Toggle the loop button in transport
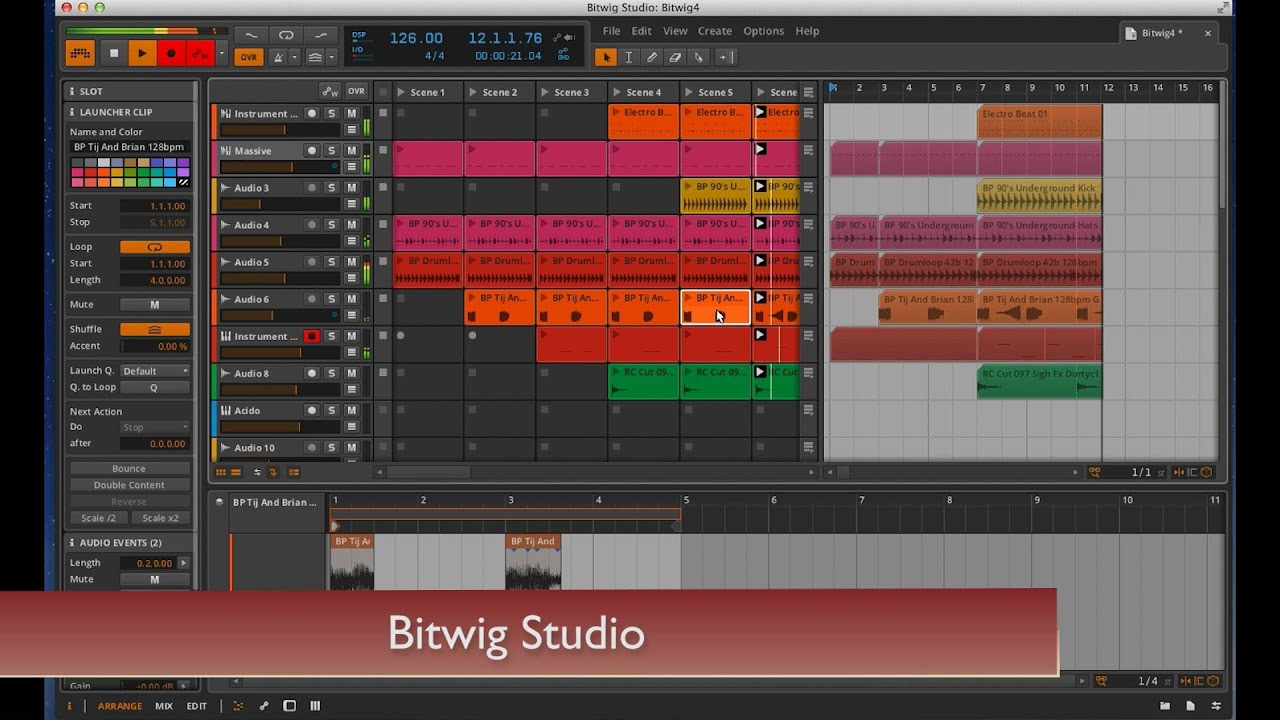1280x720 pixels. point(286,35)
